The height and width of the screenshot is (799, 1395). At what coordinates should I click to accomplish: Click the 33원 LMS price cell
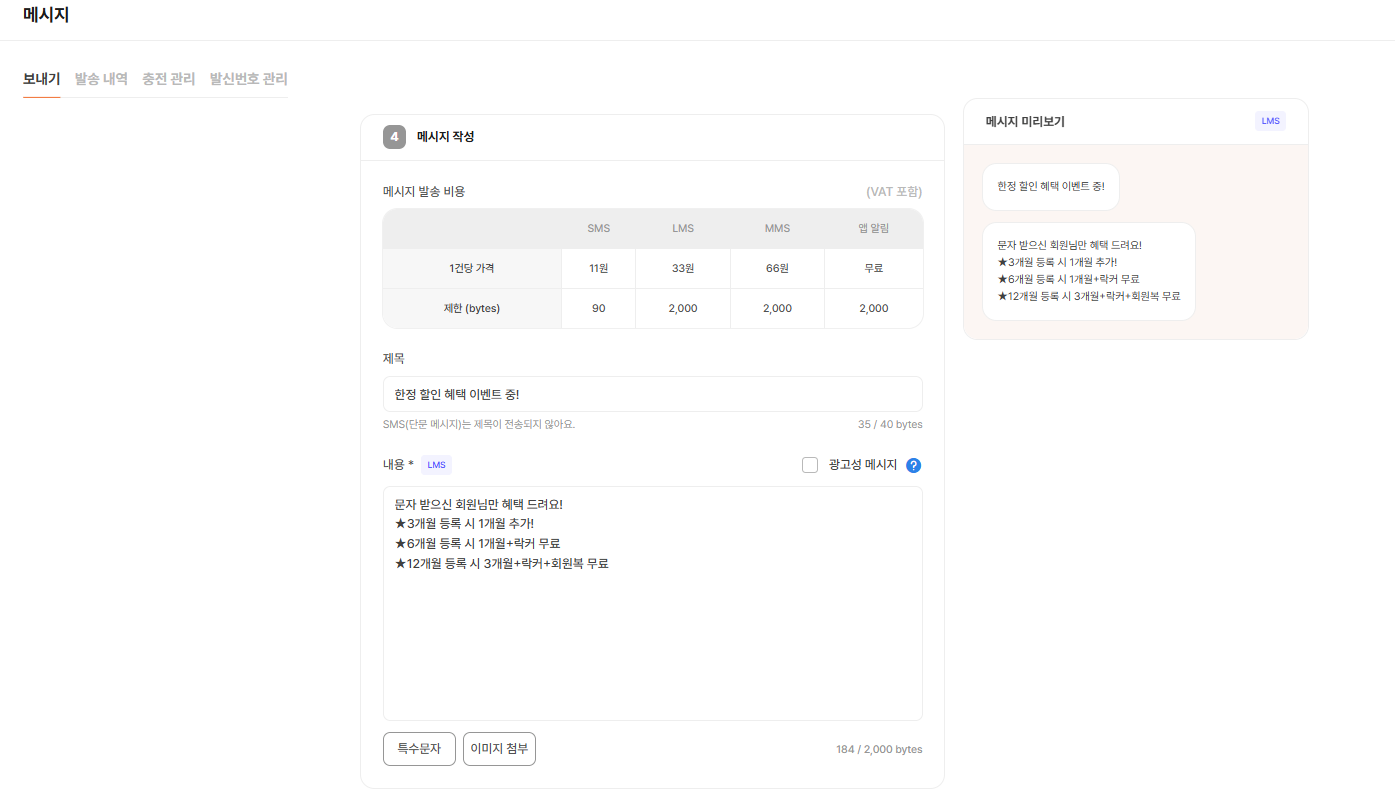[x=683, y=268]
